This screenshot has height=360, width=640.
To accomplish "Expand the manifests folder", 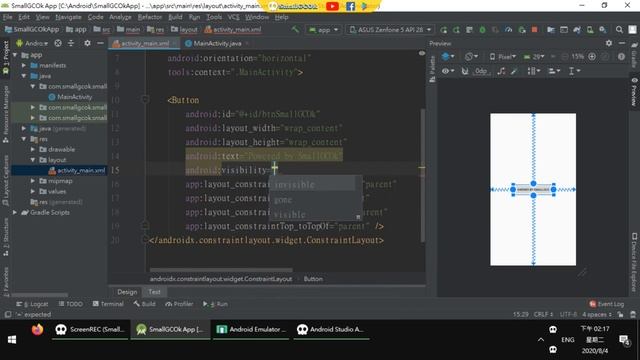I will (x=24, y=65).
